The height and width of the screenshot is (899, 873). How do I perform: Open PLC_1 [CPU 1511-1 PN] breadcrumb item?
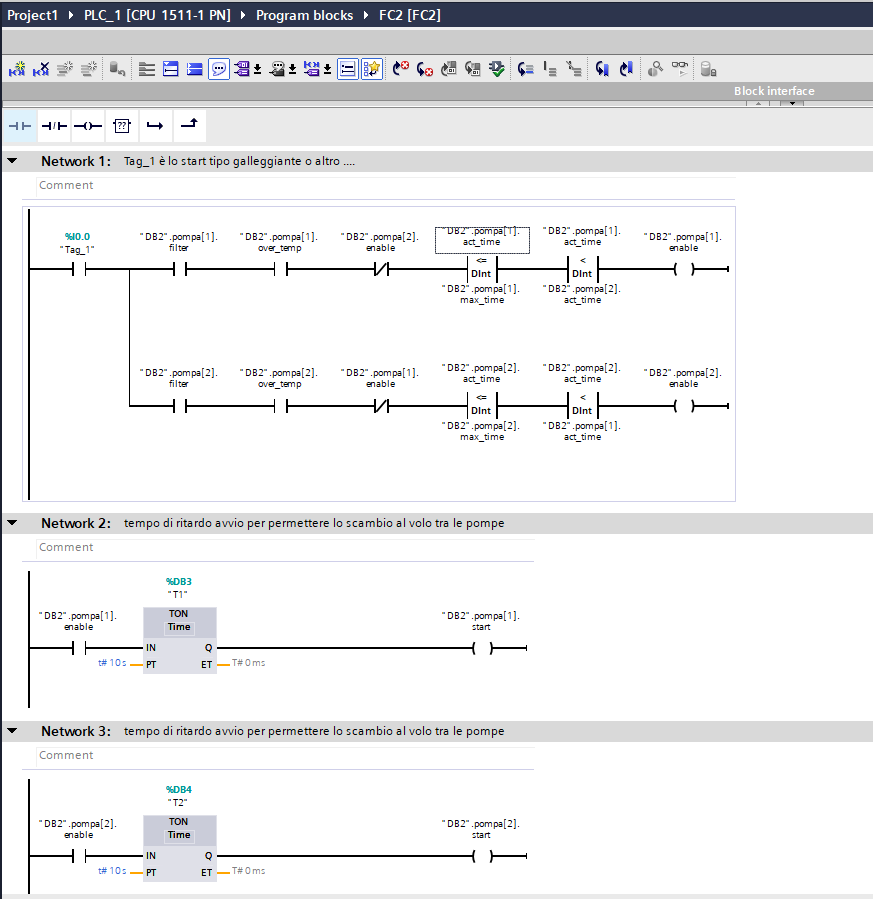(157, 15)
